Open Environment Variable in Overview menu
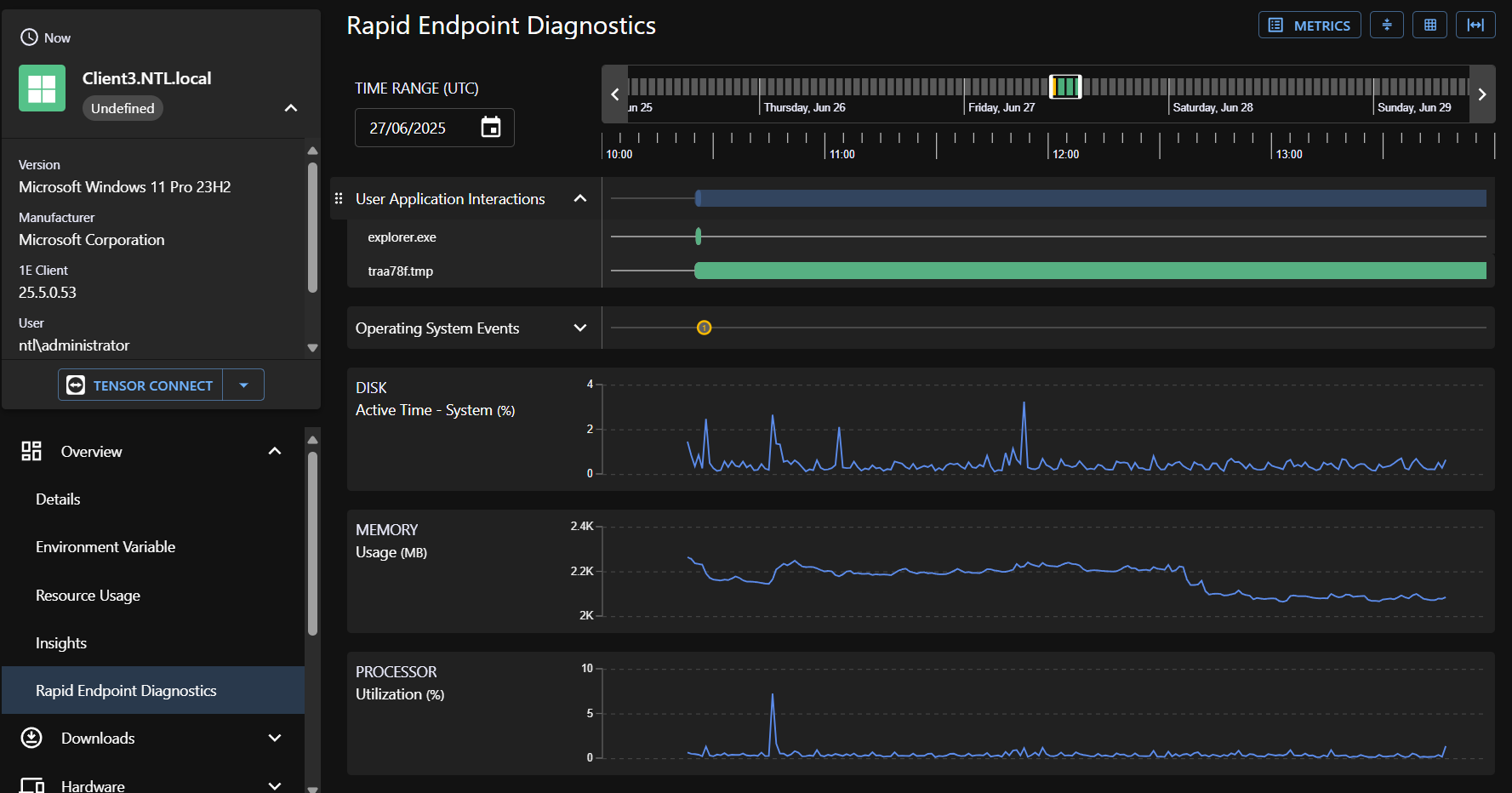Screen dimensions: 1512x793 106,547
